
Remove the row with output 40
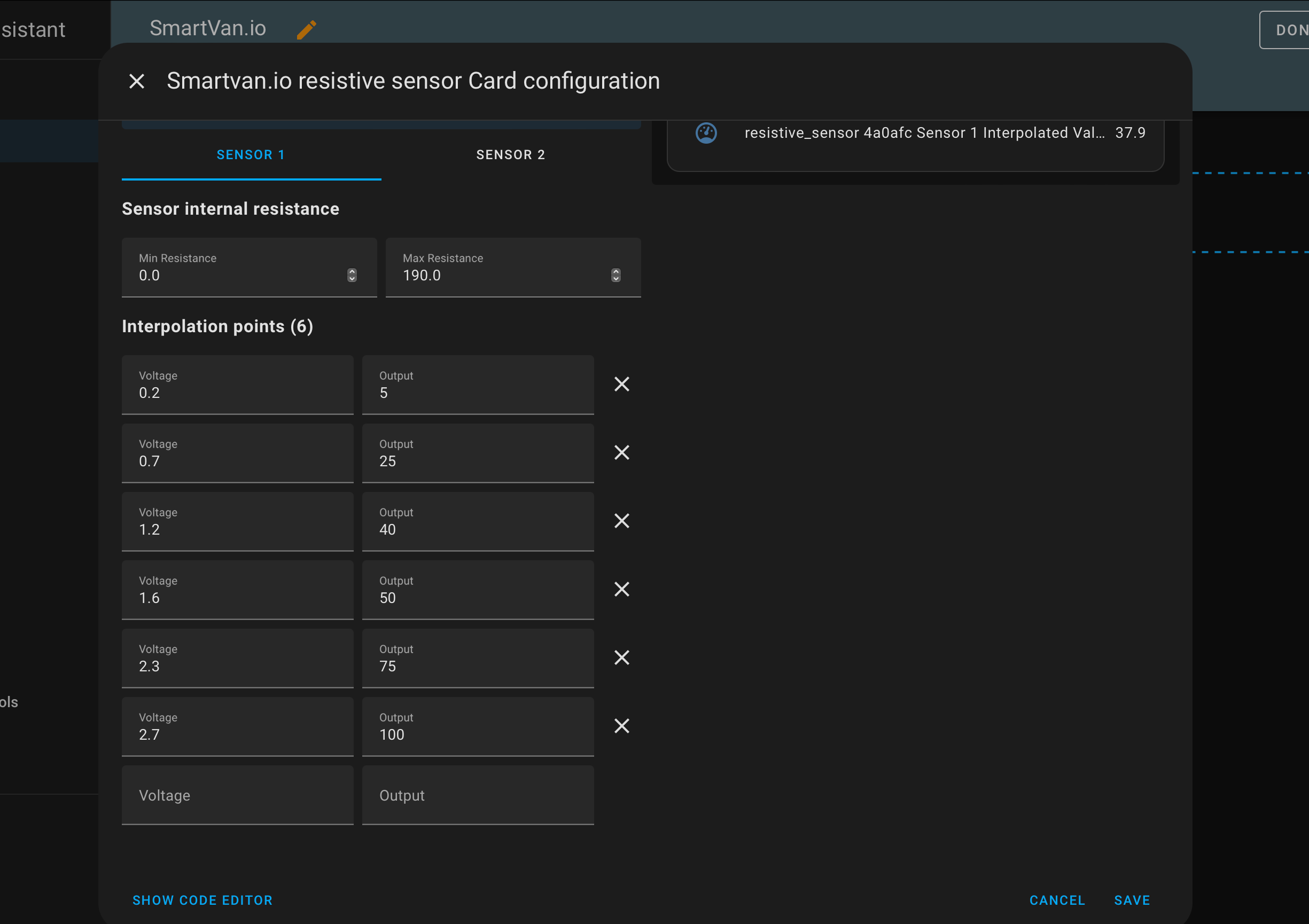coord(621,521)
